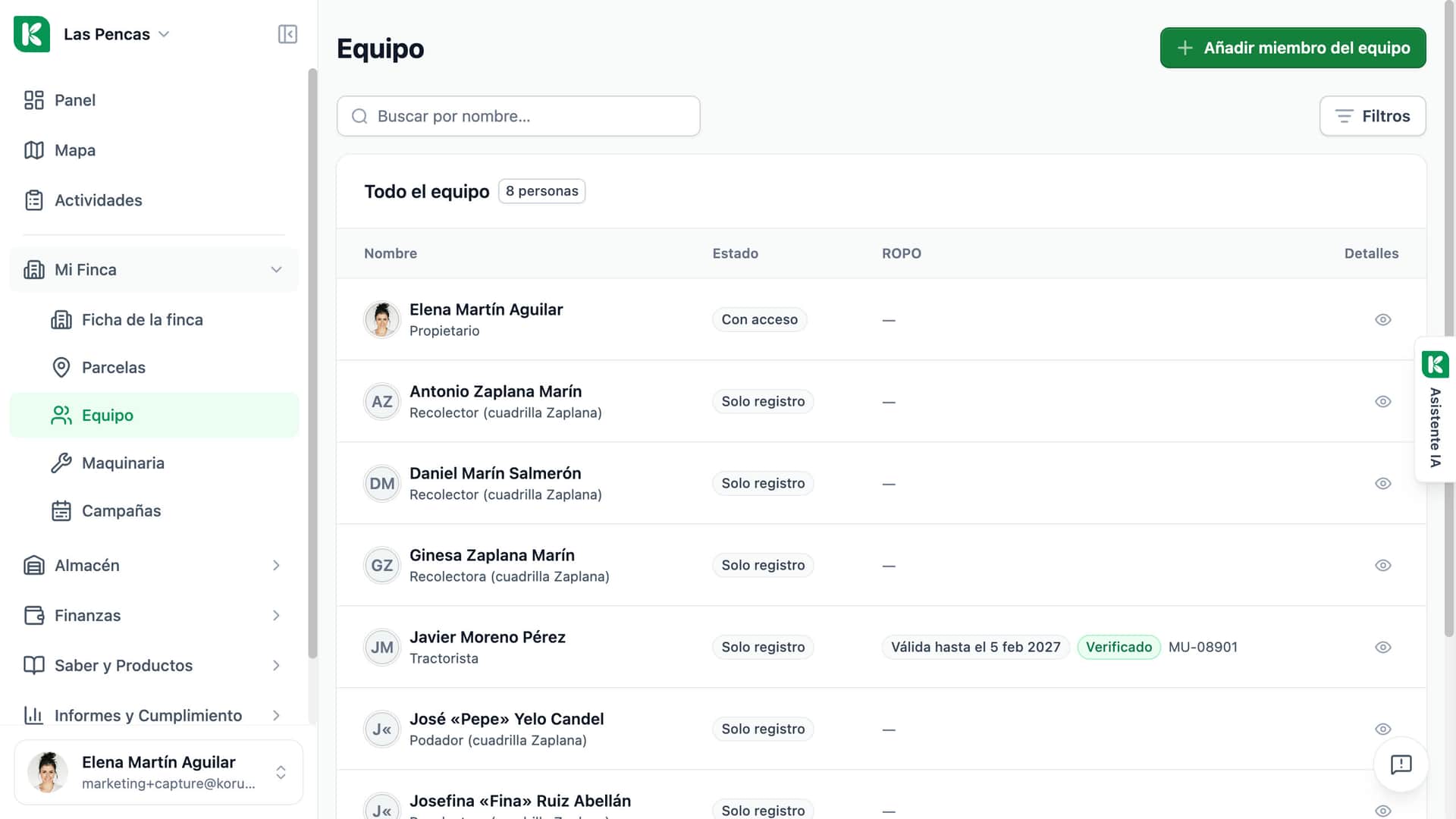The image size is (1456, 819).
Task: Click the Nombre column header
Action: point(391,253)
